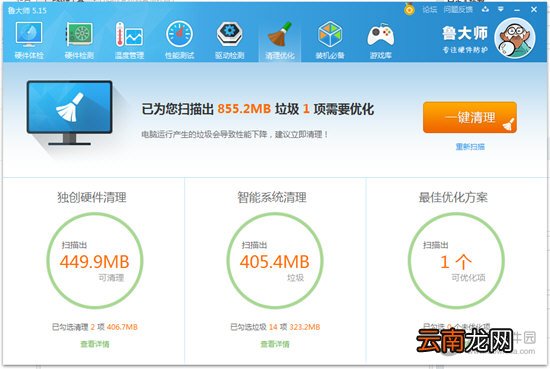This screenshot has height=369, width=550.
Task: Open the 论坛 forum link
Action: click(430, 9)
